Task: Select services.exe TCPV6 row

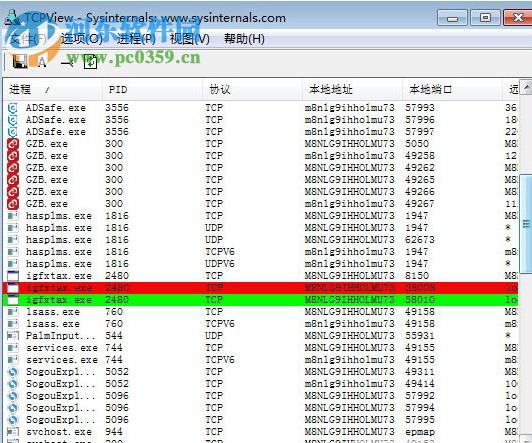Action: pyautogui.click(x=261, y=360)
